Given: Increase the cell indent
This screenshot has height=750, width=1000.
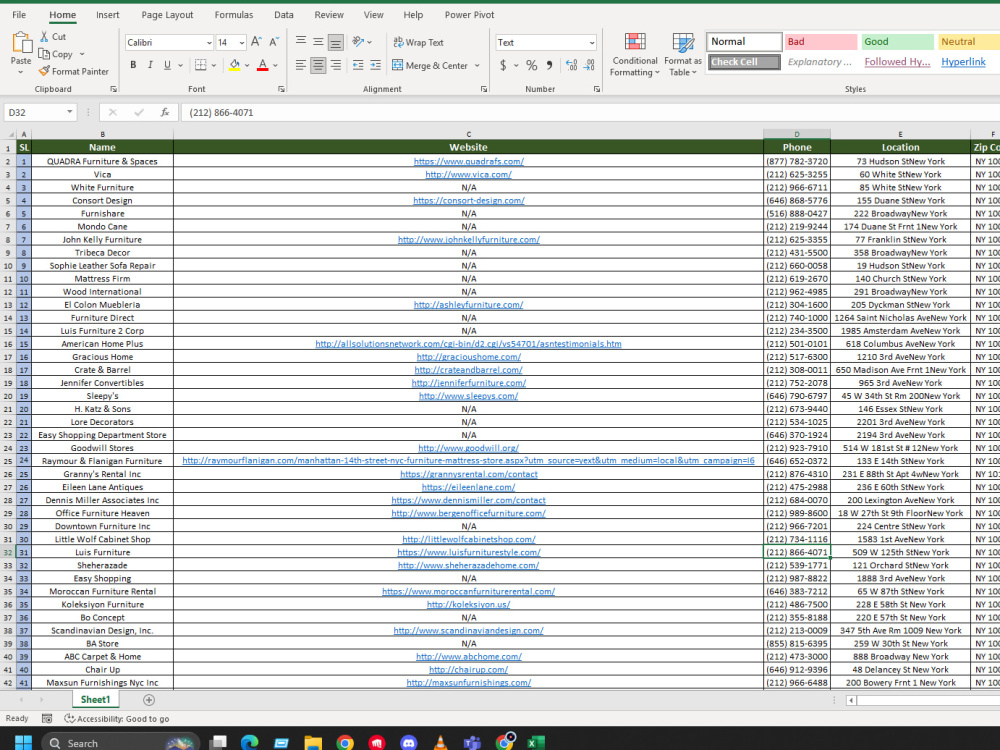Looking at the screenshot, I should [376, 65].
